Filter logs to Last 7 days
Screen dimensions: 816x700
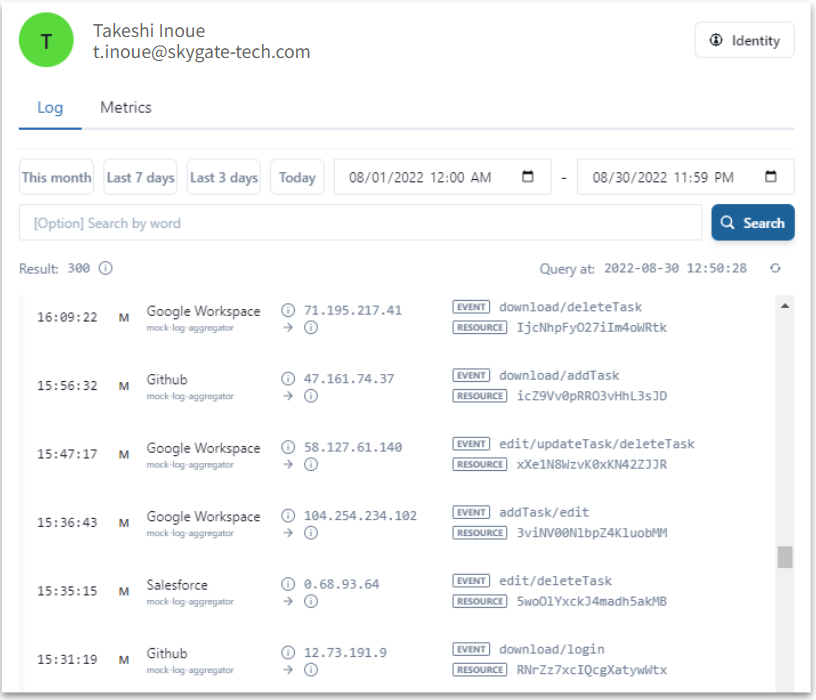[x=140, y=177]
